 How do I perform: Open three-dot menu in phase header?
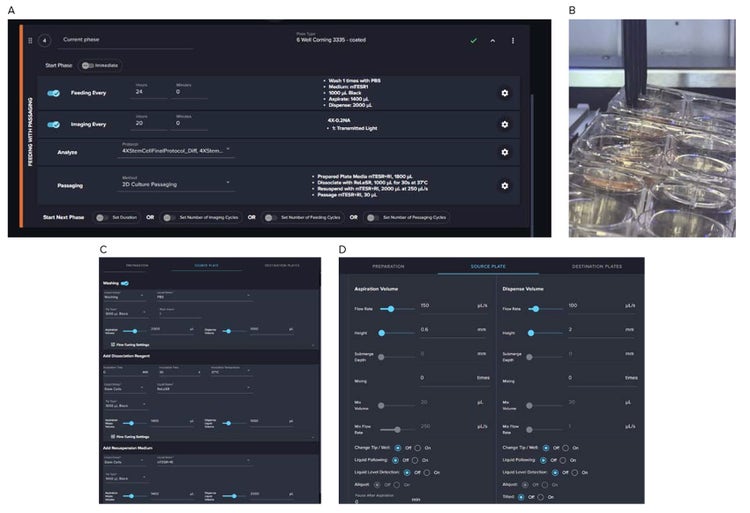pos(513,41)
